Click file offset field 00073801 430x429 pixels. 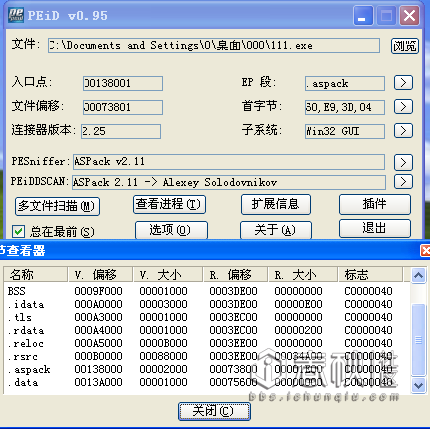(123, 107)
